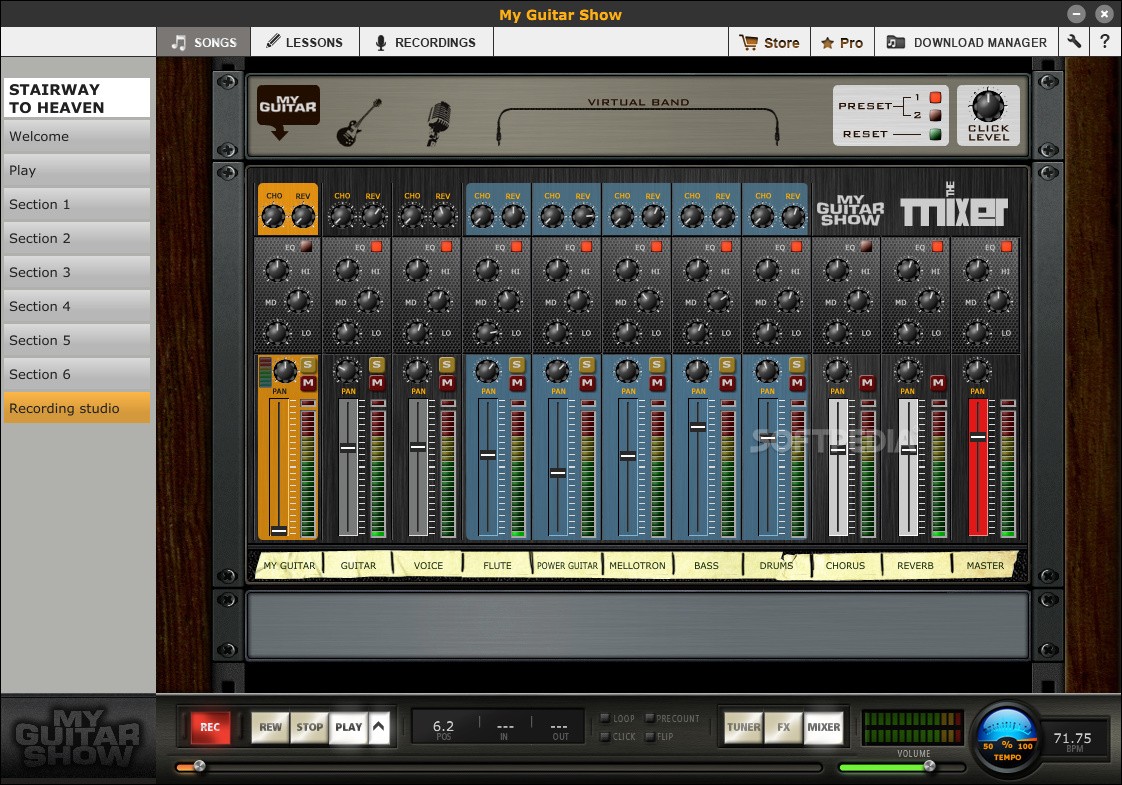Adjust the Drums channel REV knob
The width and height of the screenshot is (1122, 785).
(x=793, y=216)
